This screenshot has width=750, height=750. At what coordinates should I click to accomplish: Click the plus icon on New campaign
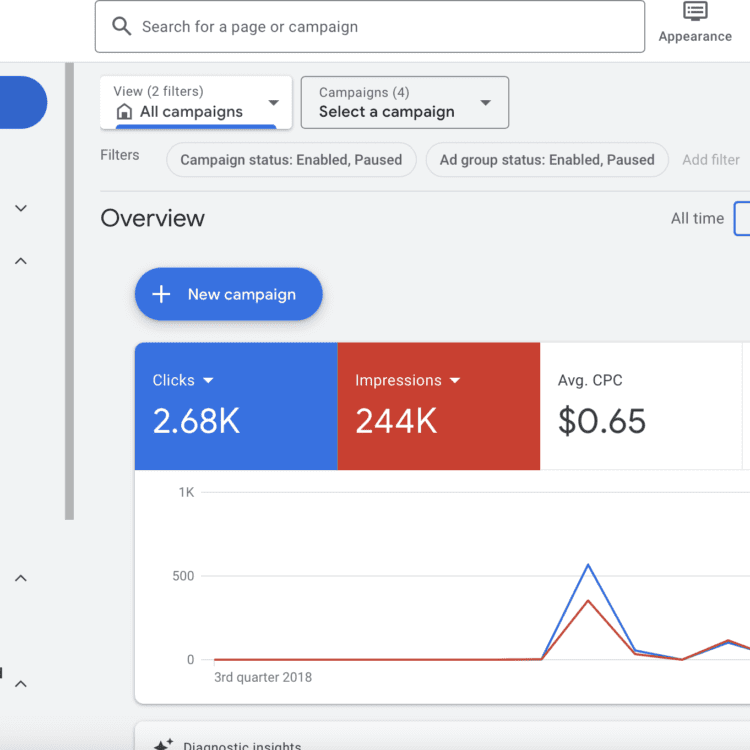(x=161, y=294)
